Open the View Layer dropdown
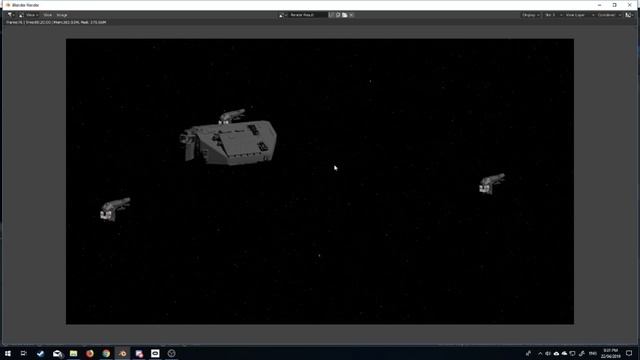The width and height of the screenshot is (640, 360). click(579, 15)
